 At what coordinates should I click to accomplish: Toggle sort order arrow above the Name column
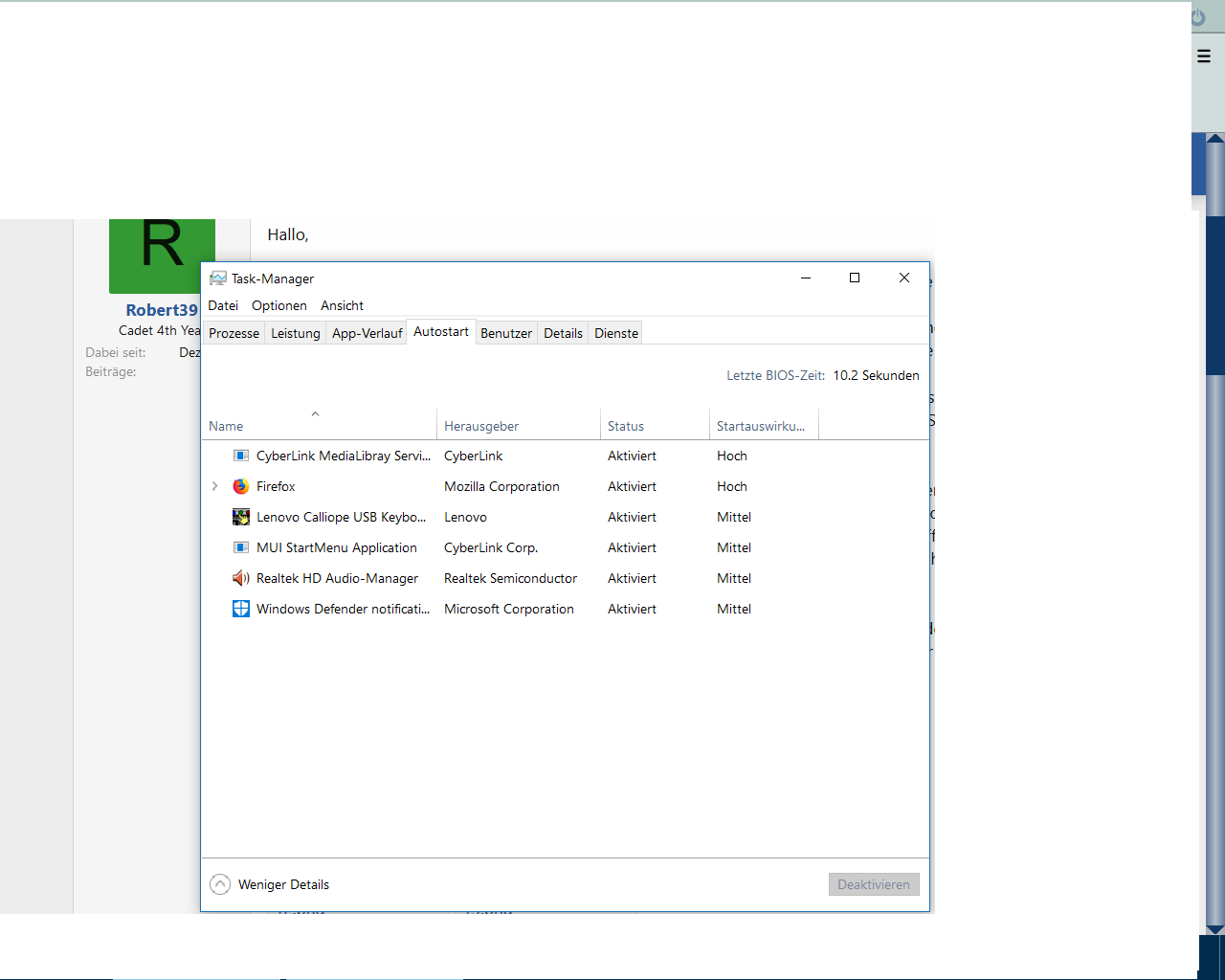click(x=315, y=413)
